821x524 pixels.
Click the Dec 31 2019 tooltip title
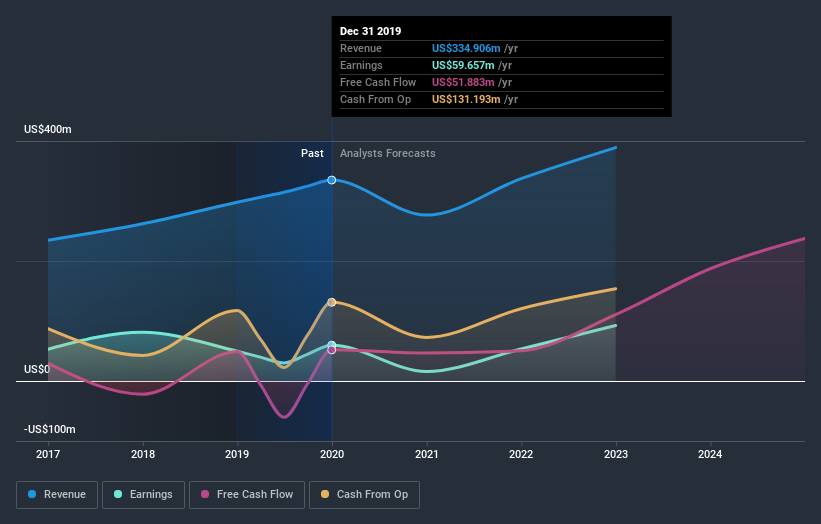point(371,31)
